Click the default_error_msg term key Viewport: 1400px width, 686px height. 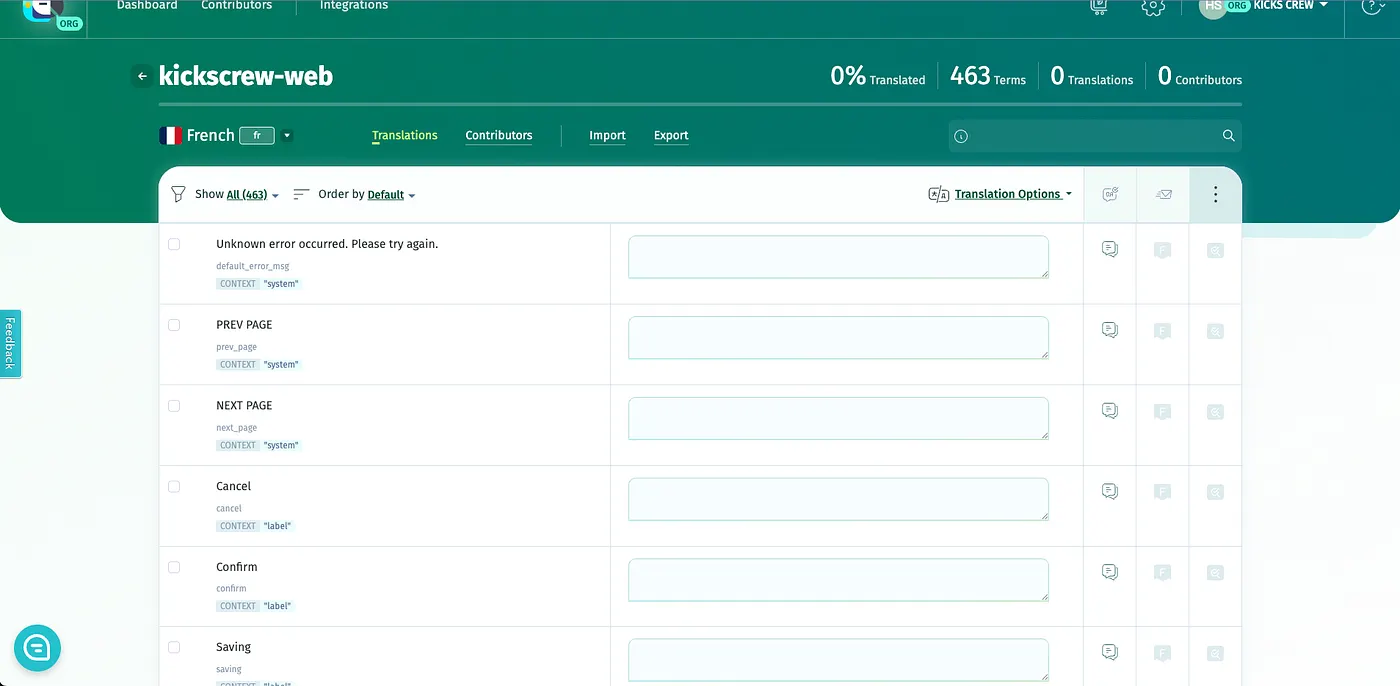tap(253, 266)
